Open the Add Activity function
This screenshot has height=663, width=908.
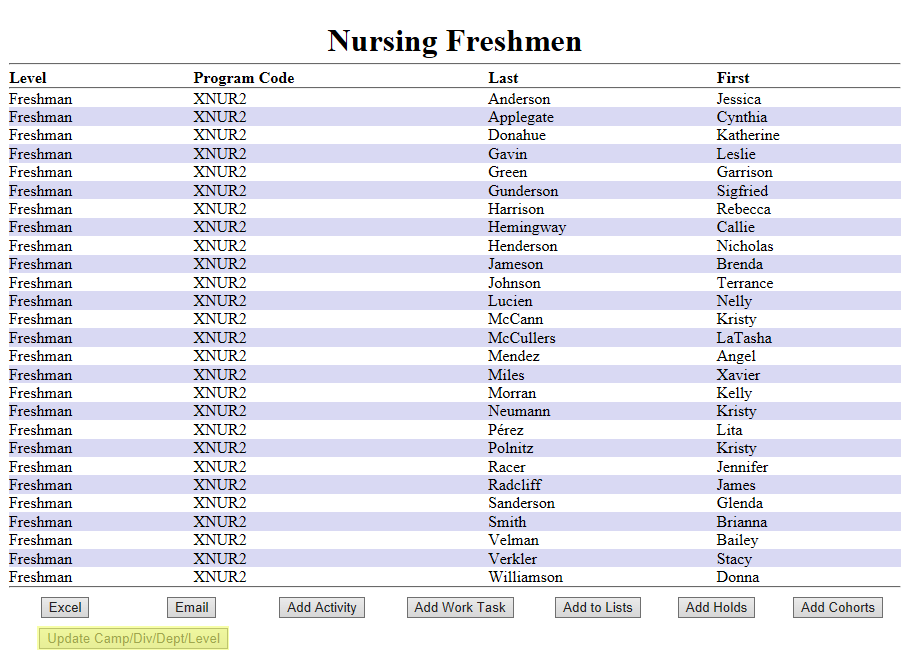coord(321,607)
